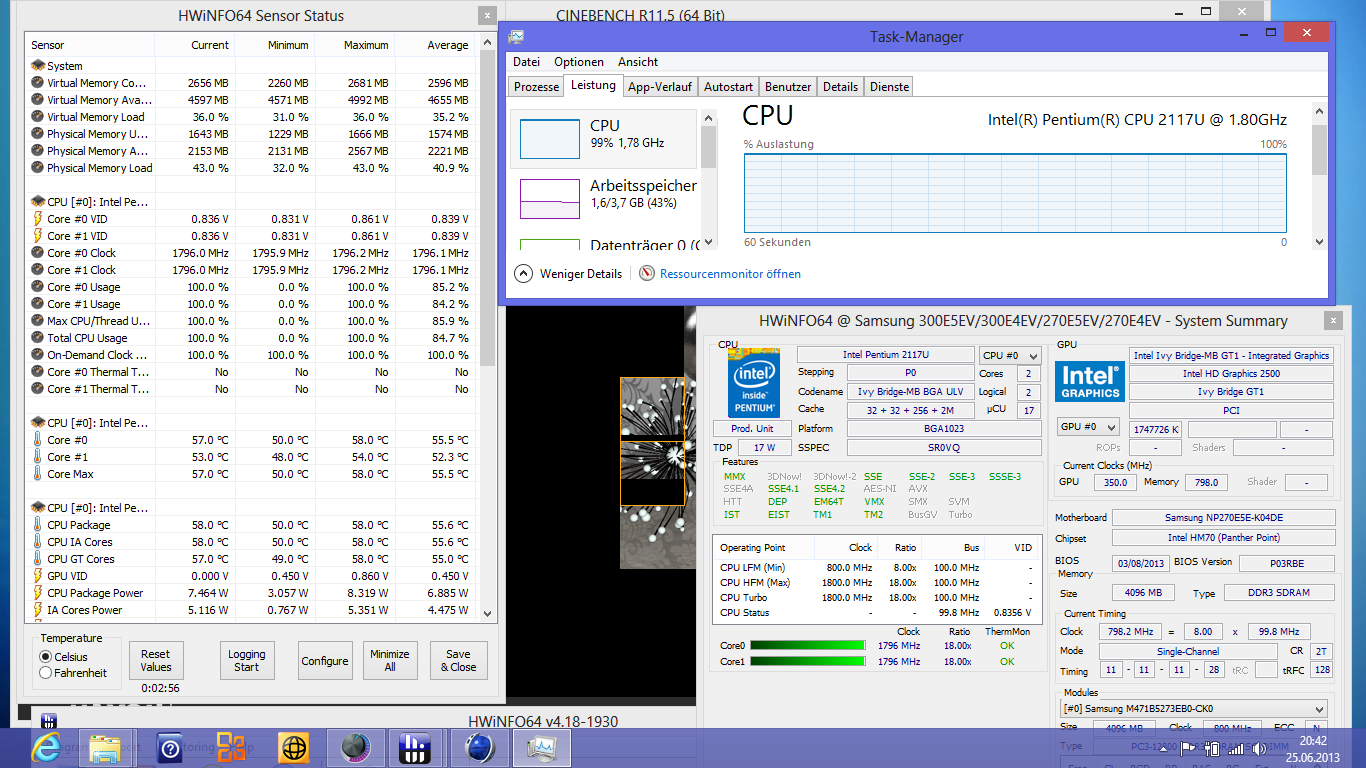Start logging with Logging Start button
Image resolution: width=1366 pixels, height=768 pixels.
tap(247, 661)
